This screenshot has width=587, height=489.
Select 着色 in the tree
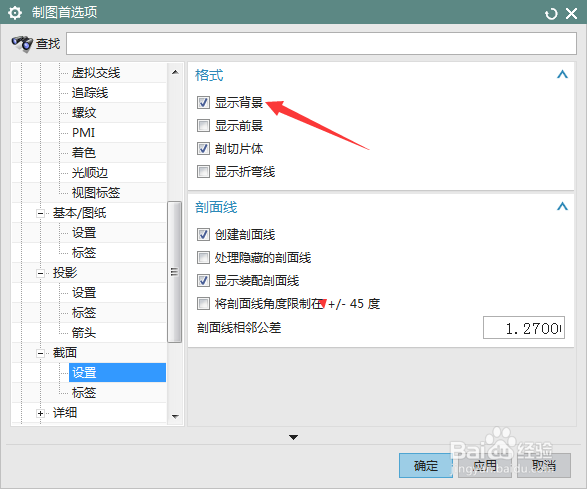84,153
